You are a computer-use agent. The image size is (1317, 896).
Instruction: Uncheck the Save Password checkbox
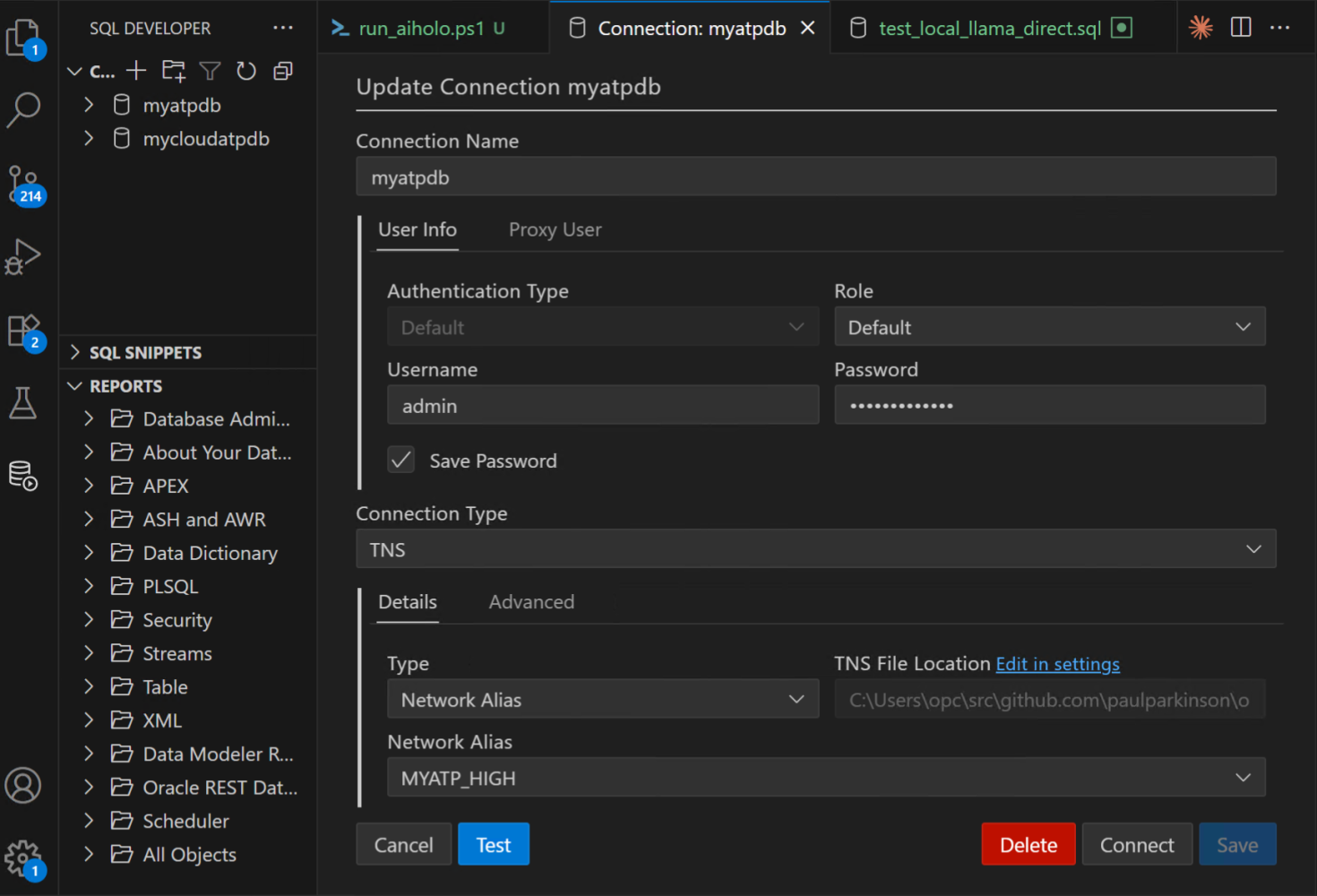coord(400,460)
